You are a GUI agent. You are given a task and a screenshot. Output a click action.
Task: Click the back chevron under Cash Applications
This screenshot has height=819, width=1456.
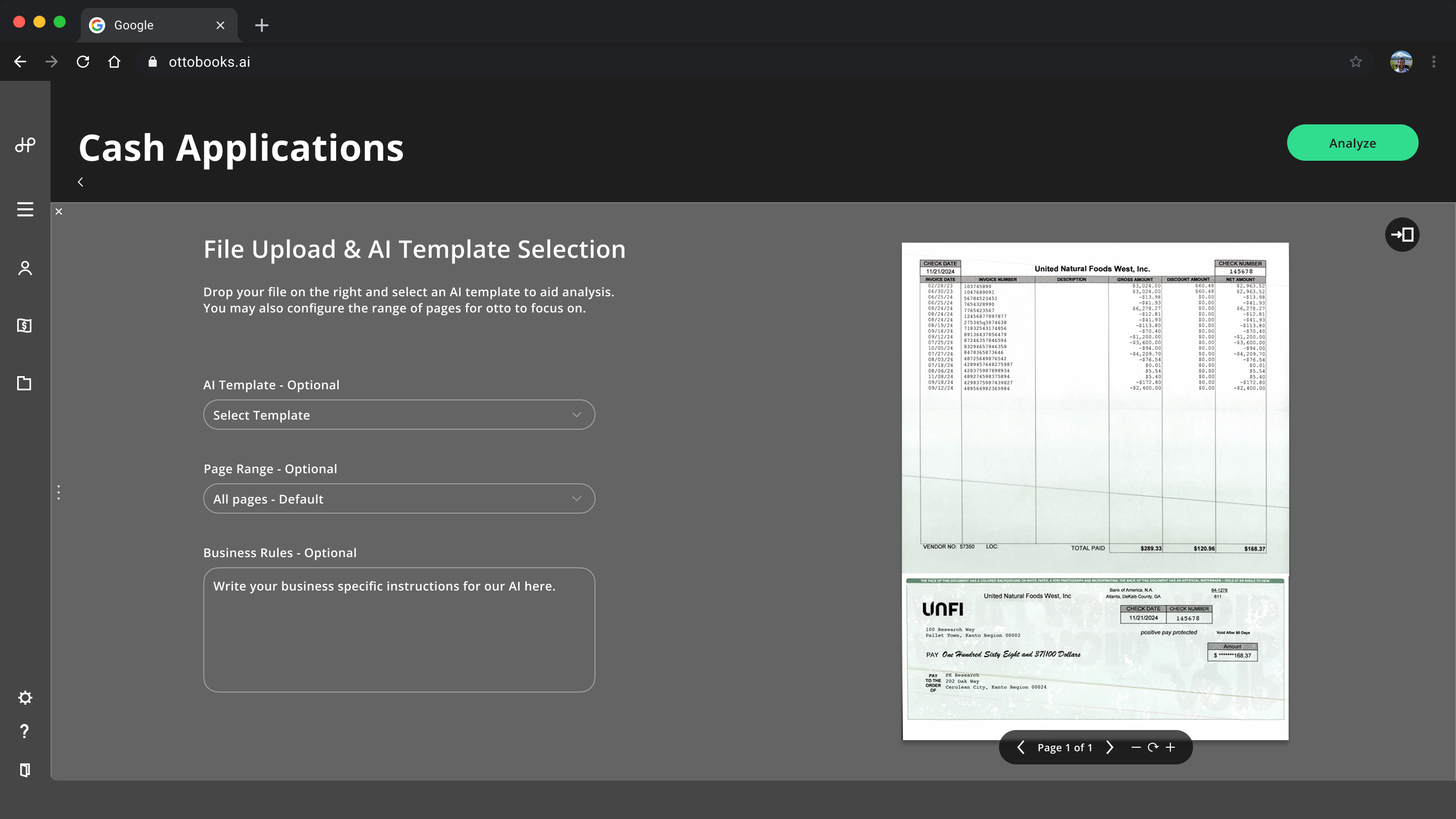[x=80, y=182]
